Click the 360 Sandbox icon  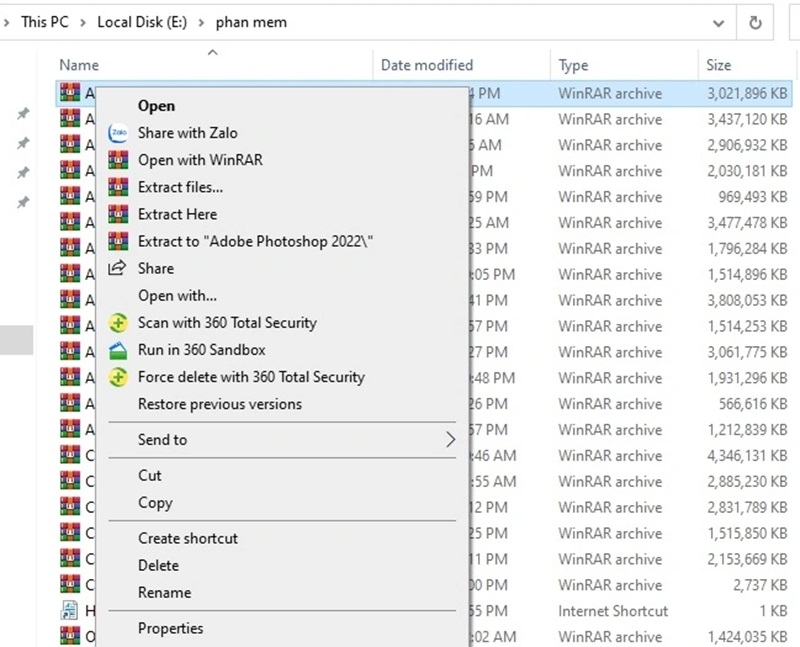(x=120, y=350)
